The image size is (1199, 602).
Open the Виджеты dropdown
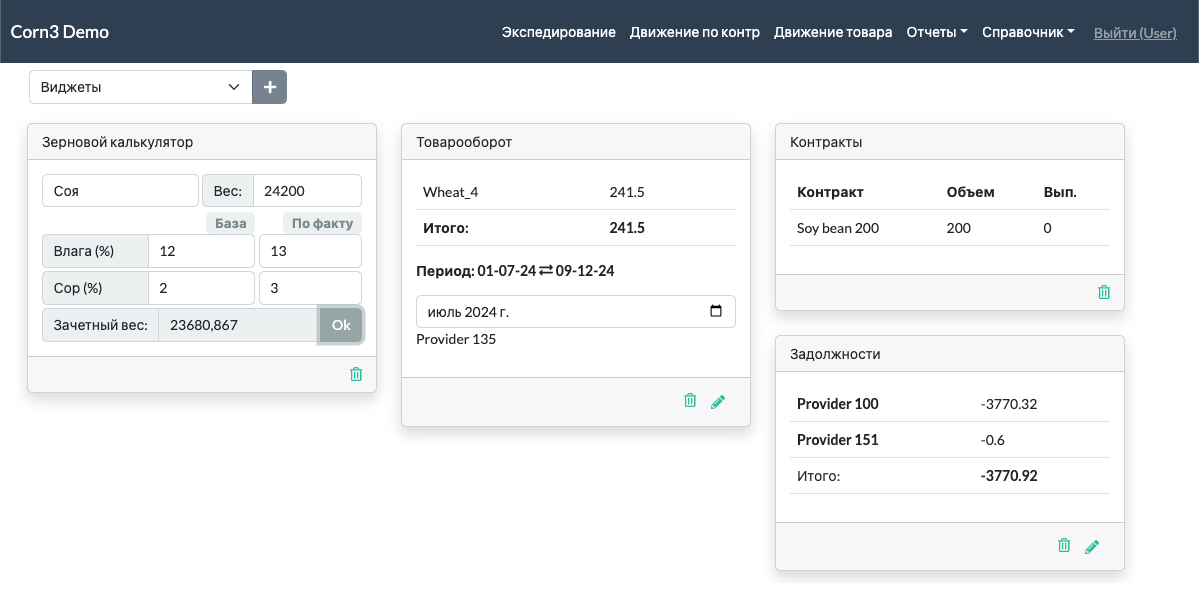click(140, 87)
